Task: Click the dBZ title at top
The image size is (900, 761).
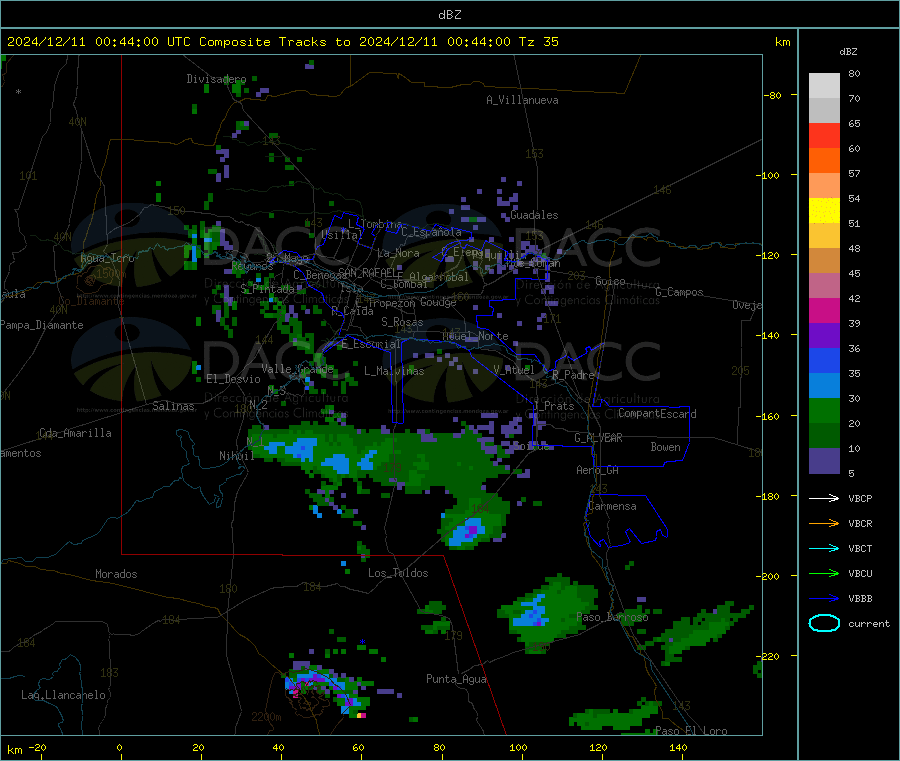Action: (x=449, y=15)
